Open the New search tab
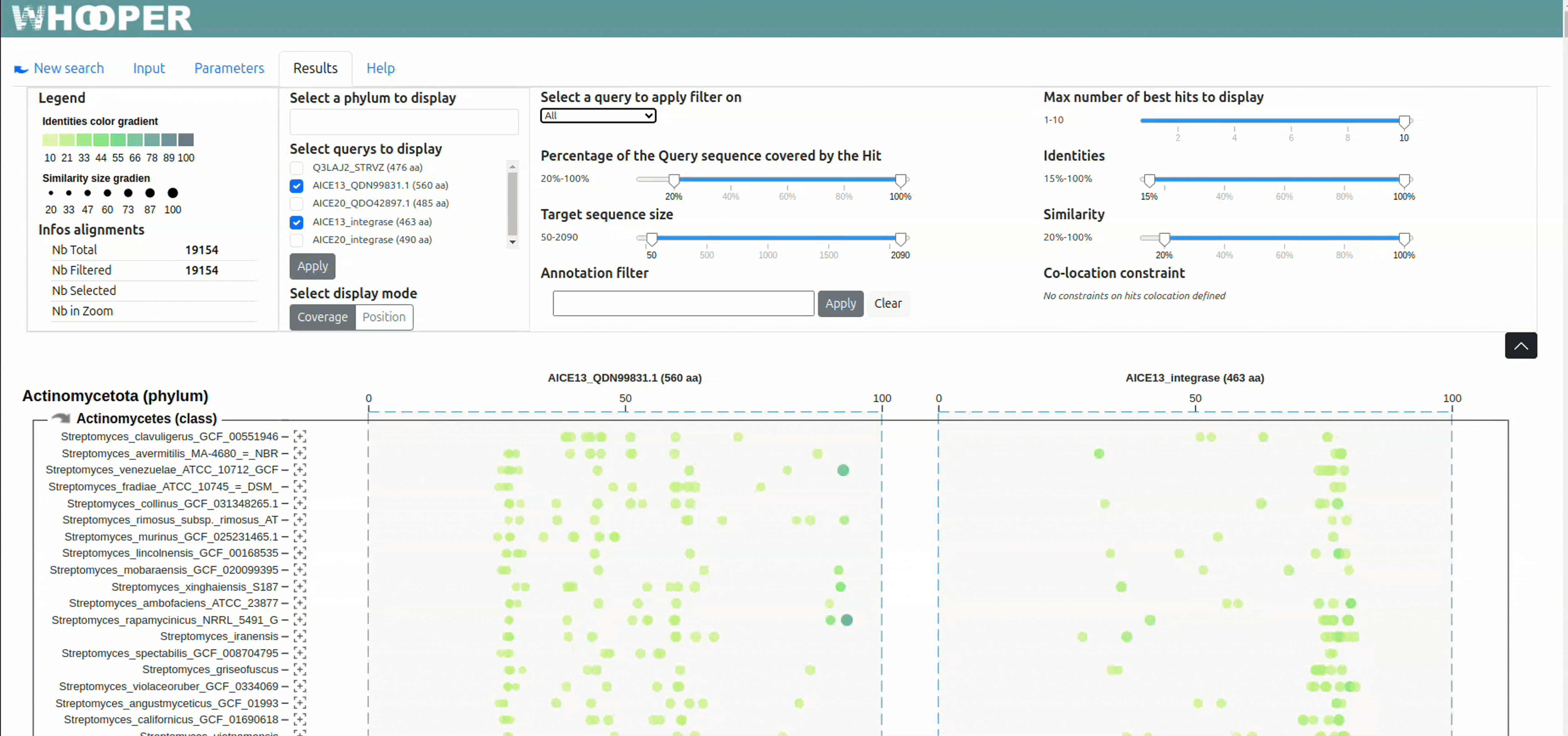This screenshot has height=736, width=1568. pos(59,68)
